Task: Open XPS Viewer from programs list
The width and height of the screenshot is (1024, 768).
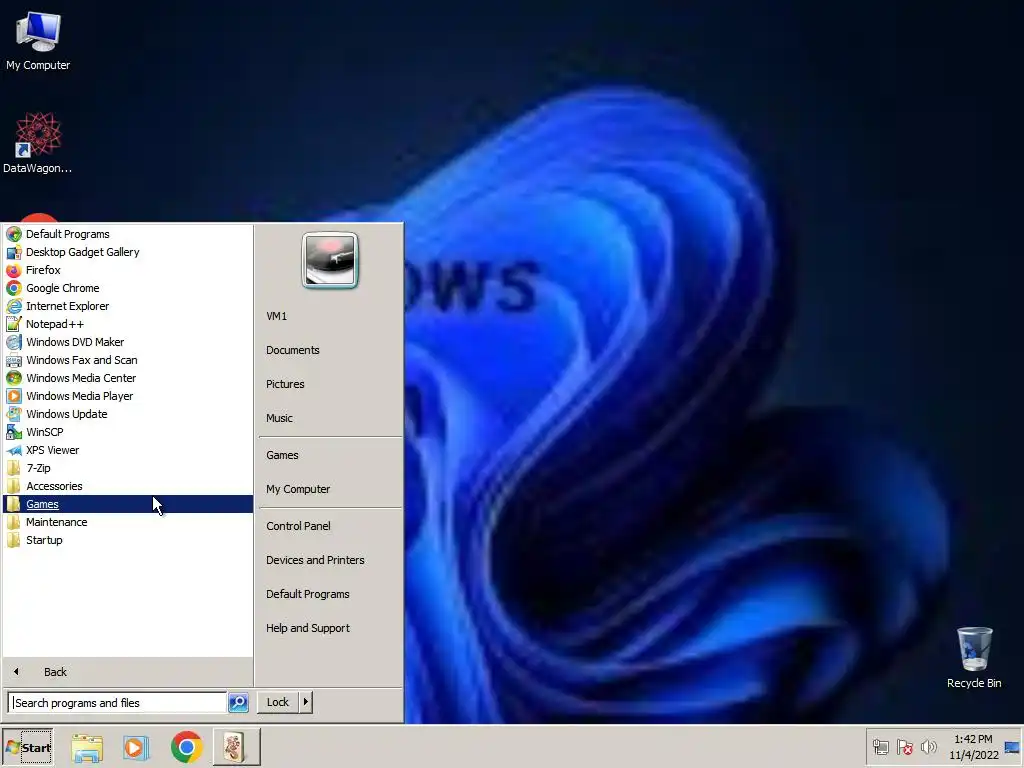Action: (128, 450)
